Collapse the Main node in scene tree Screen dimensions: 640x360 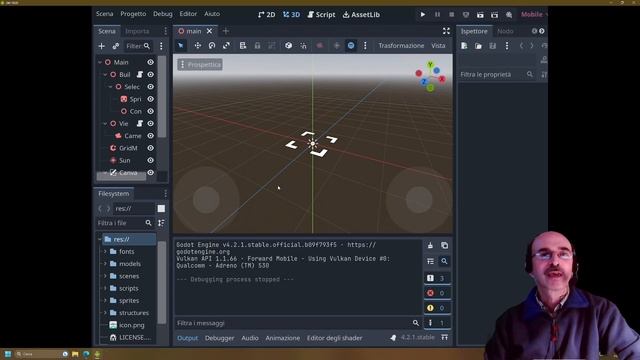tap(100, 62)
